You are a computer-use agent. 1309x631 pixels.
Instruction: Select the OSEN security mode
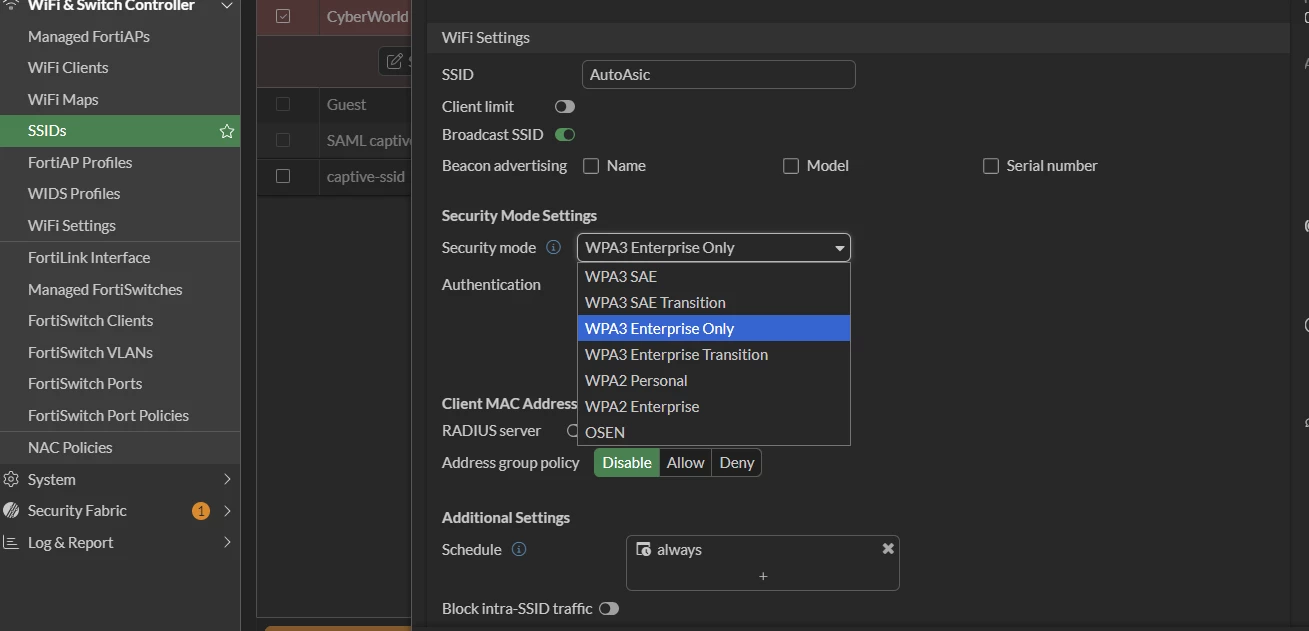(714, 432)
